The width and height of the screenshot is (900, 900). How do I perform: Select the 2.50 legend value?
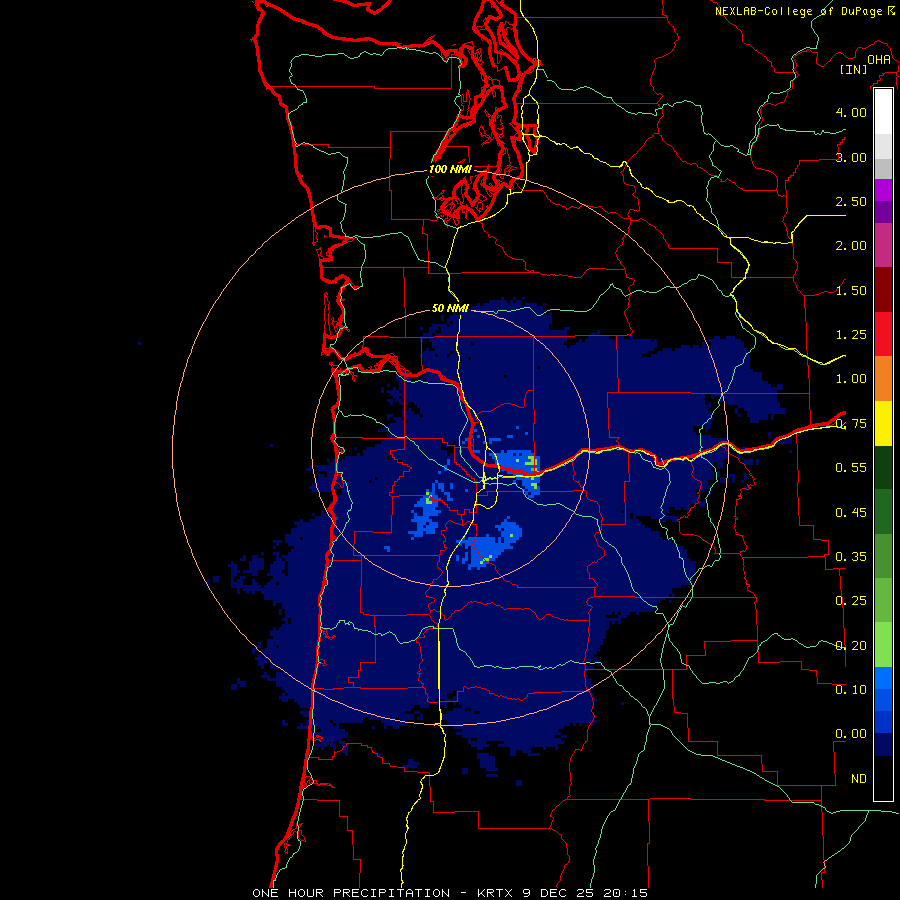pos(851,201)
